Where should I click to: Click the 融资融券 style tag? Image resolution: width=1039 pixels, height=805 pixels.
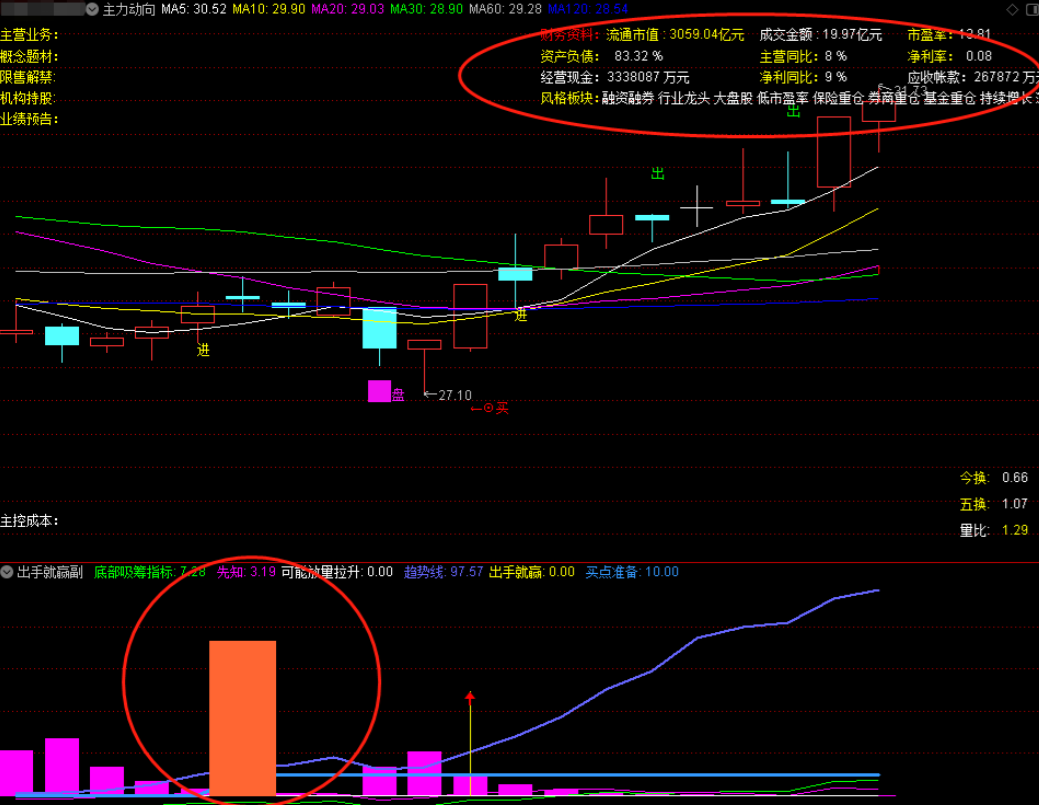628,98
